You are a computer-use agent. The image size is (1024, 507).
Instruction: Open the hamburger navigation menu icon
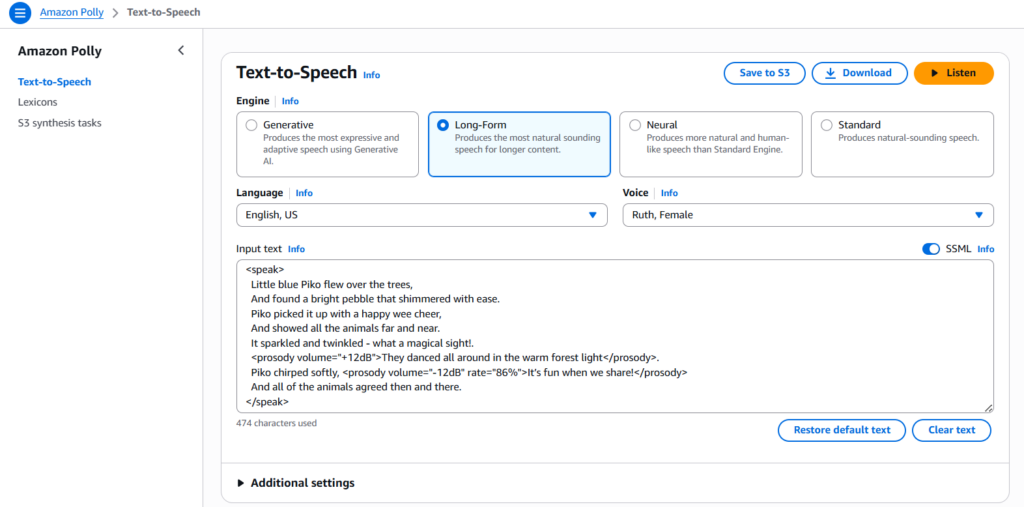[20, 13]
